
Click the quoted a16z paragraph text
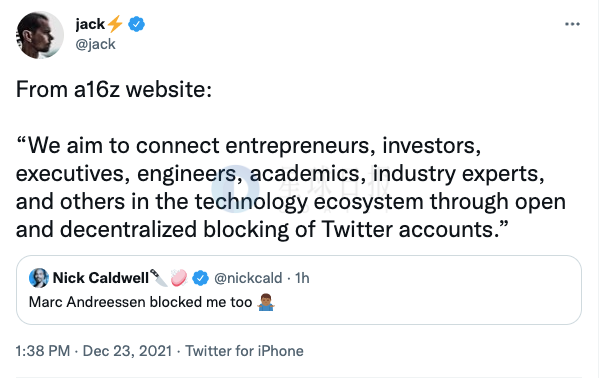[x=291, y=188]
